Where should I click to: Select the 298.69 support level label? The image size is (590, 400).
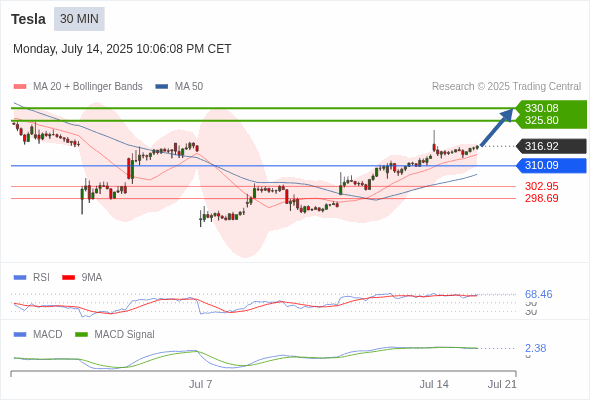[541, 198]
